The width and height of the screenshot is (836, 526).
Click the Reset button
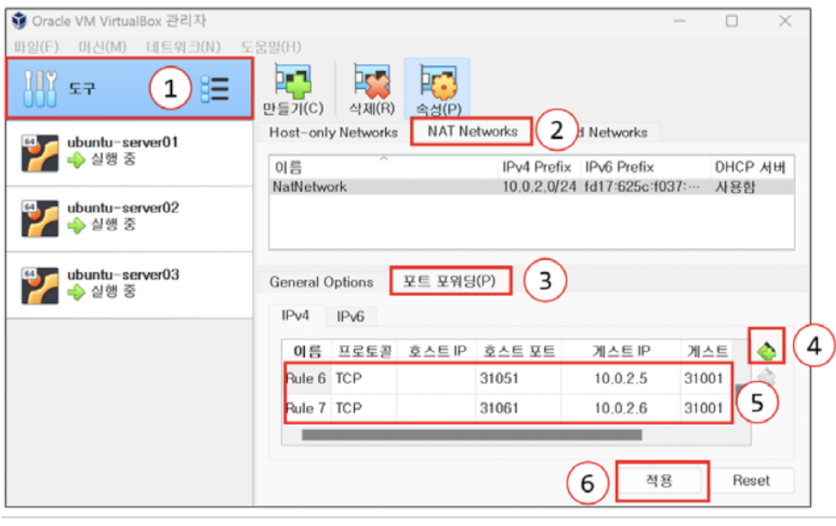(x=751, y=481)
